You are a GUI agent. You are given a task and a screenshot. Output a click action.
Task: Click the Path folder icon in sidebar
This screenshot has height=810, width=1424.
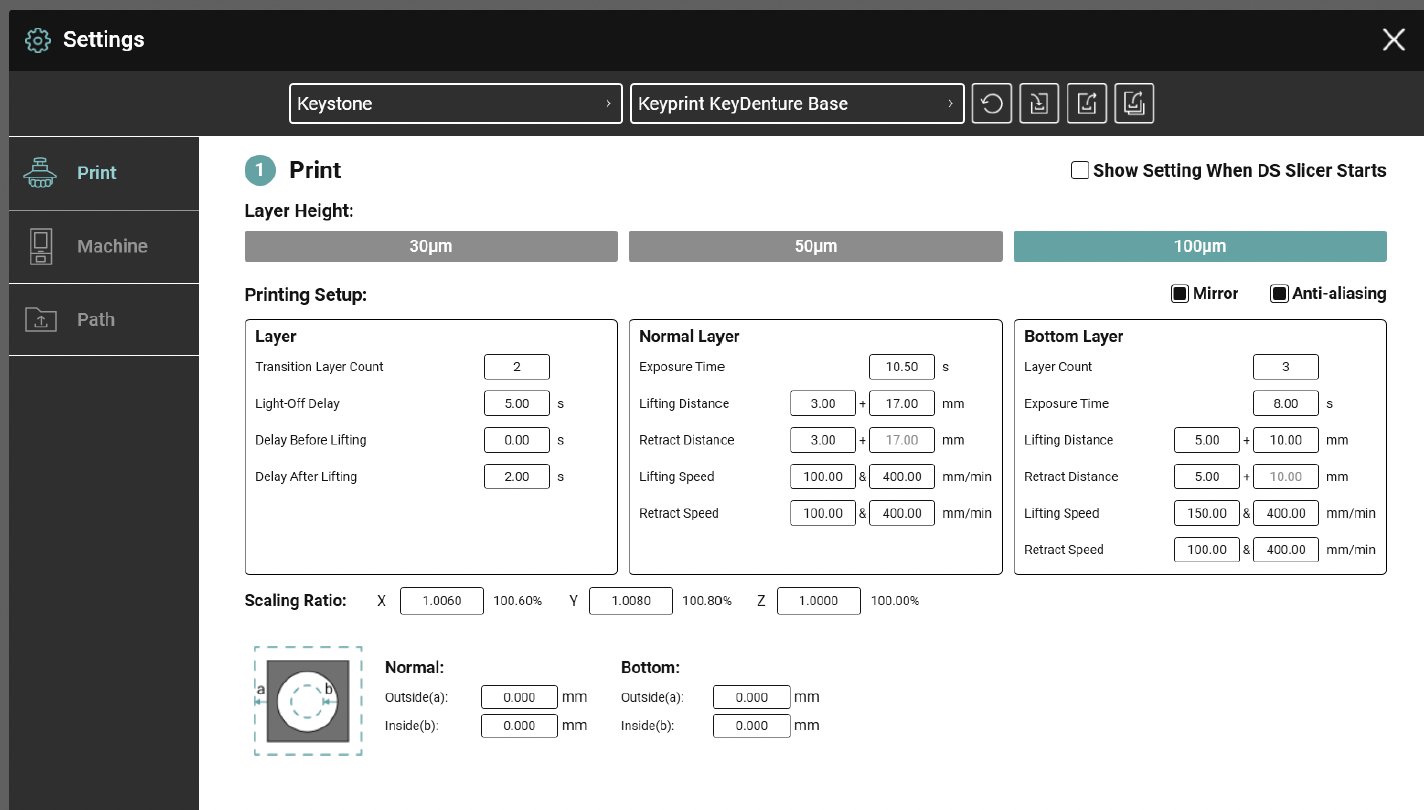click(40, 320)
